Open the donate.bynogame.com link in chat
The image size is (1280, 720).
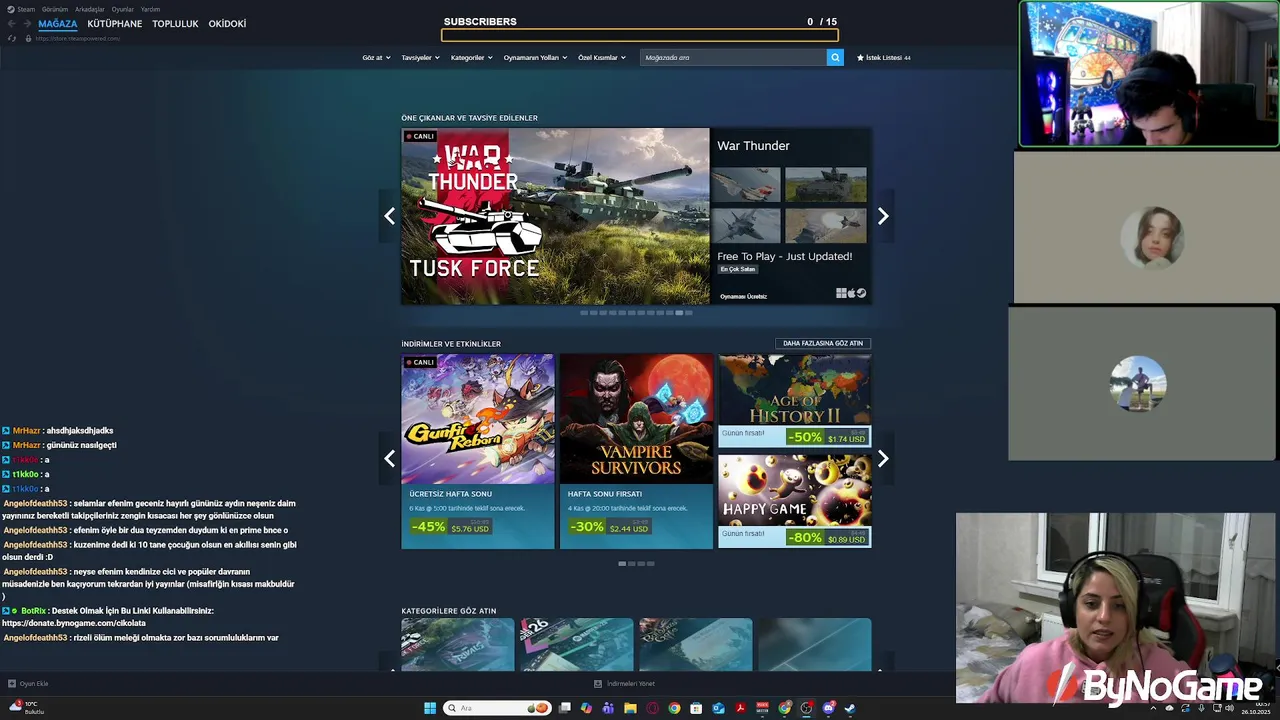click(x=74, y=623)
